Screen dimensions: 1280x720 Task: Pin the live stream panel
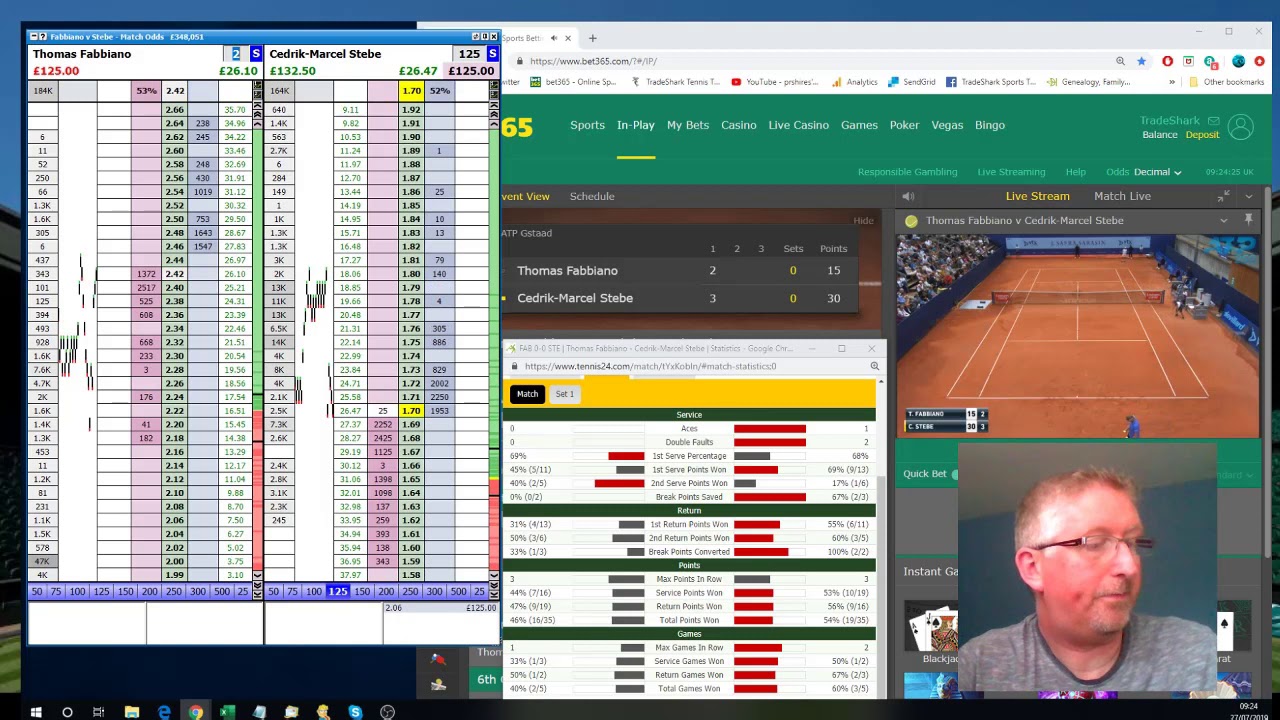coord(1248,219)
